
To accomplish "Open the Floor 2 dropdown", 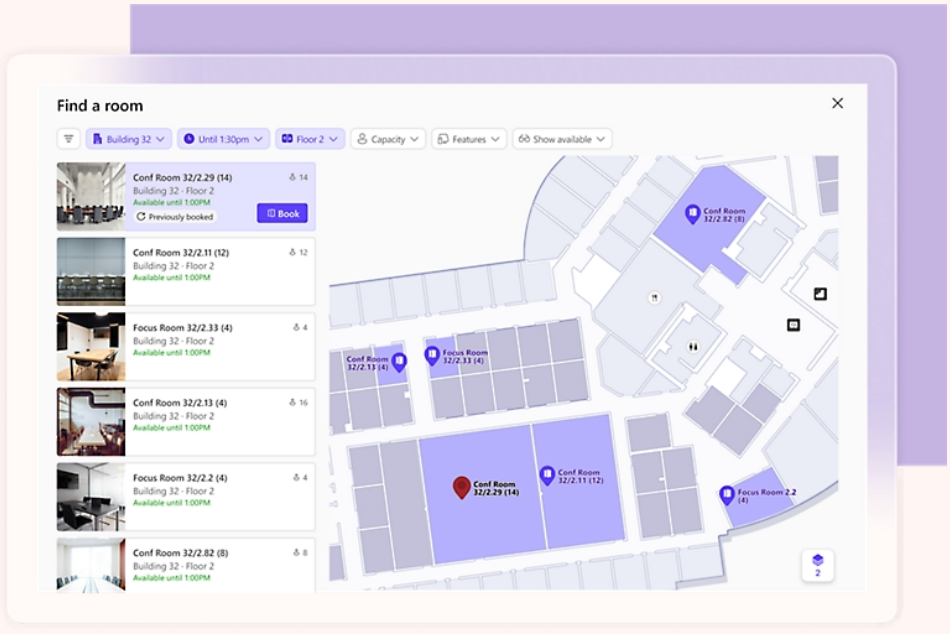I will [310, 139].
